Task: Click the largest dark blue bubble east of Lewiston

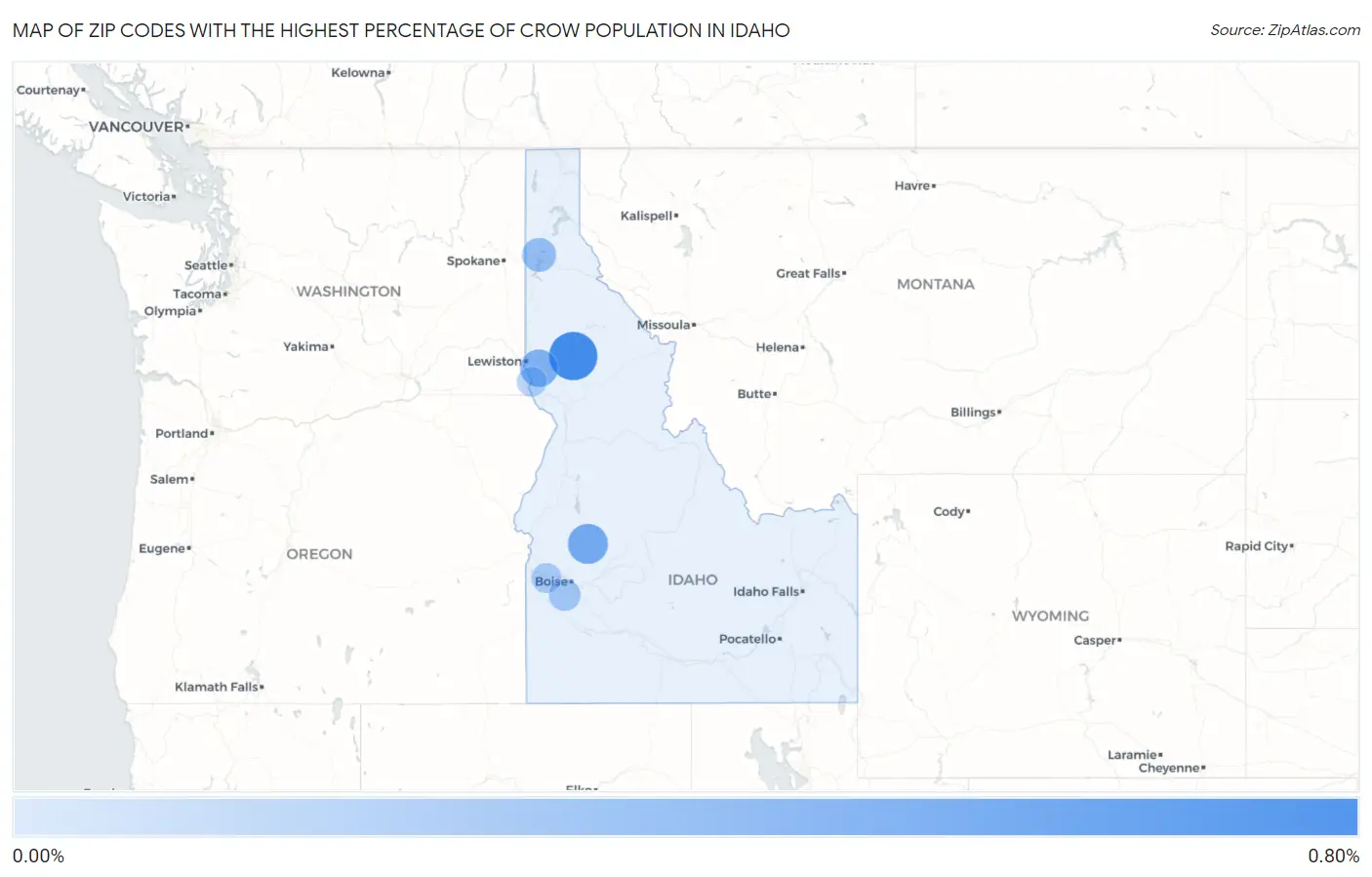Action: [573, 356]
